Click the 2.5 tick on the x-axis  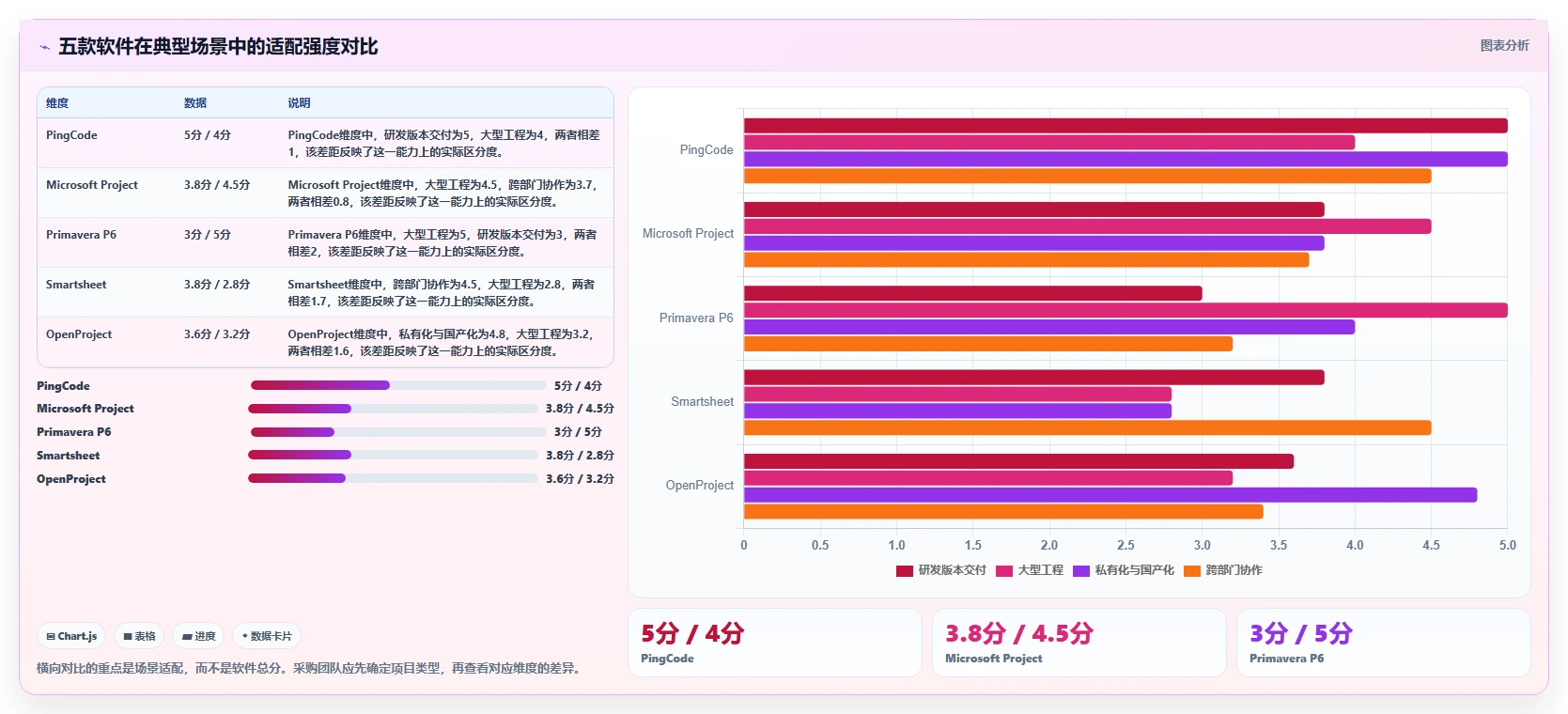pos(1126,545)
